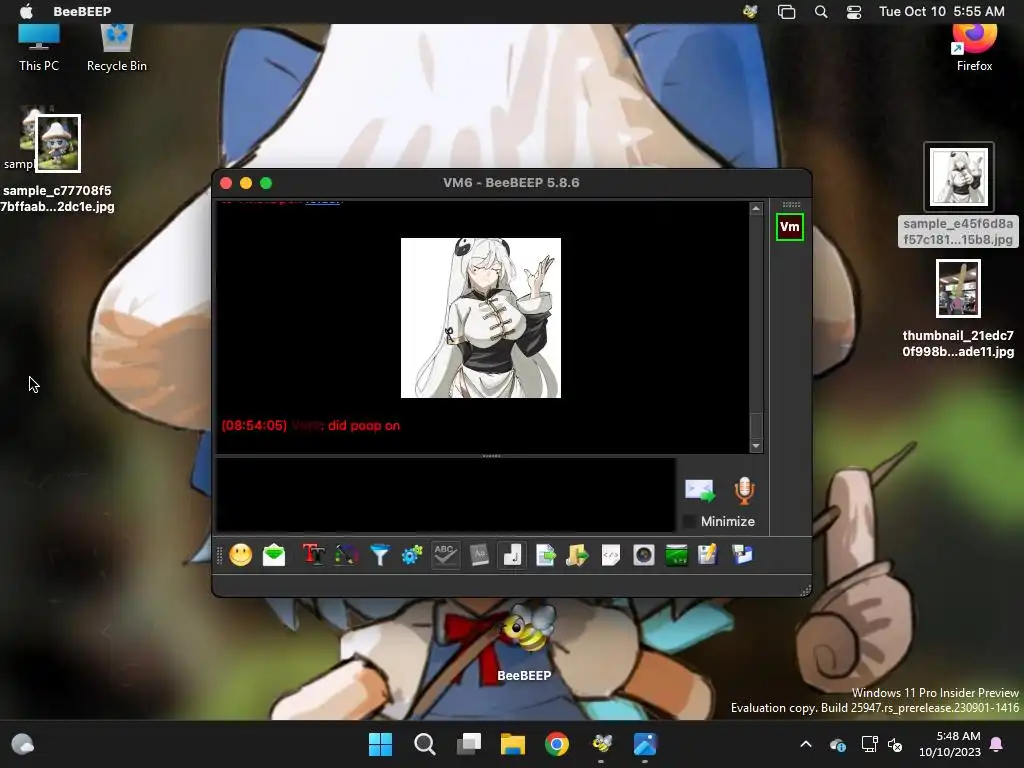Expand the hidden tray icons chevron
The height and width of the screenshot is (768, 1024).
[x=806, y=744]
